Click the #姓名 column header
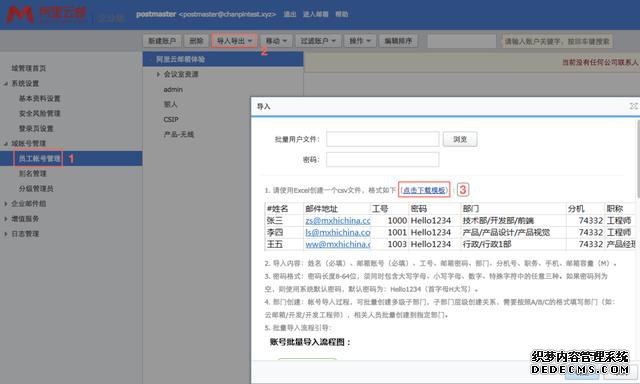Viewport: 640px width, 384px height. click(x=278, y=209)
